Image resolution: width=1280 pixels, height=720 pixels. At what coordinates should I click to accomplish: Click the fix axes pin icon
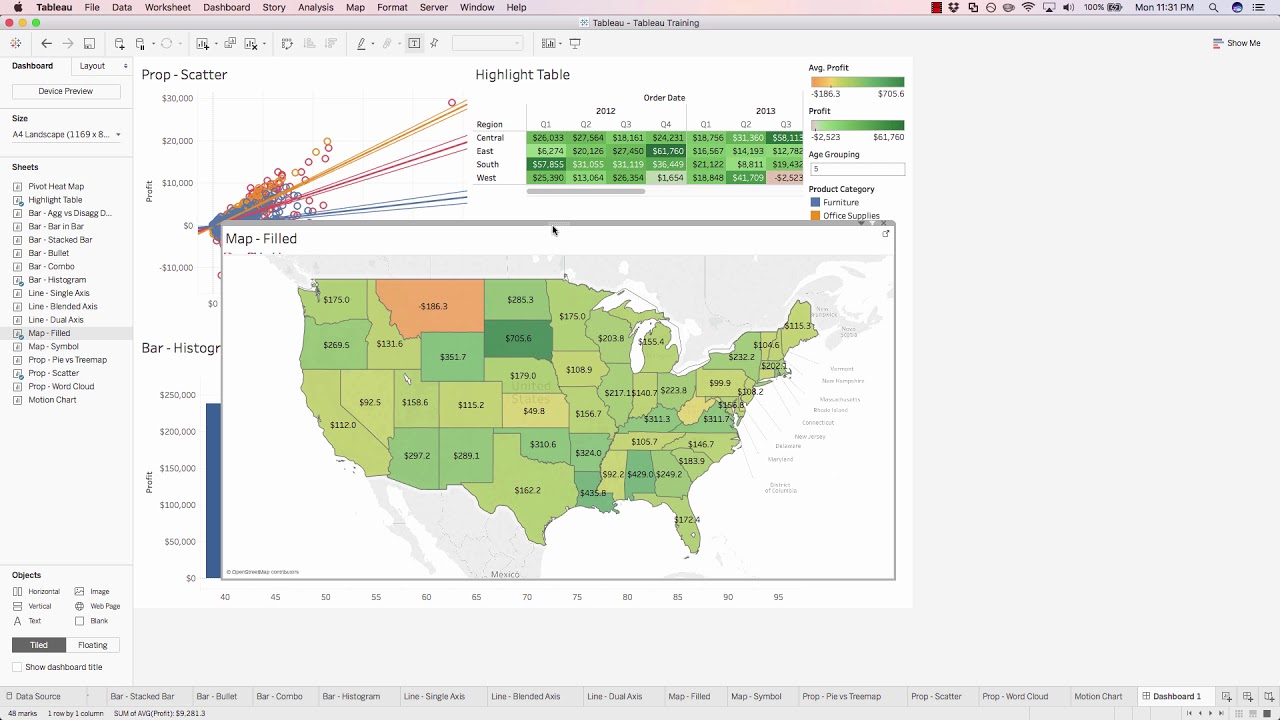pos(434,43)
